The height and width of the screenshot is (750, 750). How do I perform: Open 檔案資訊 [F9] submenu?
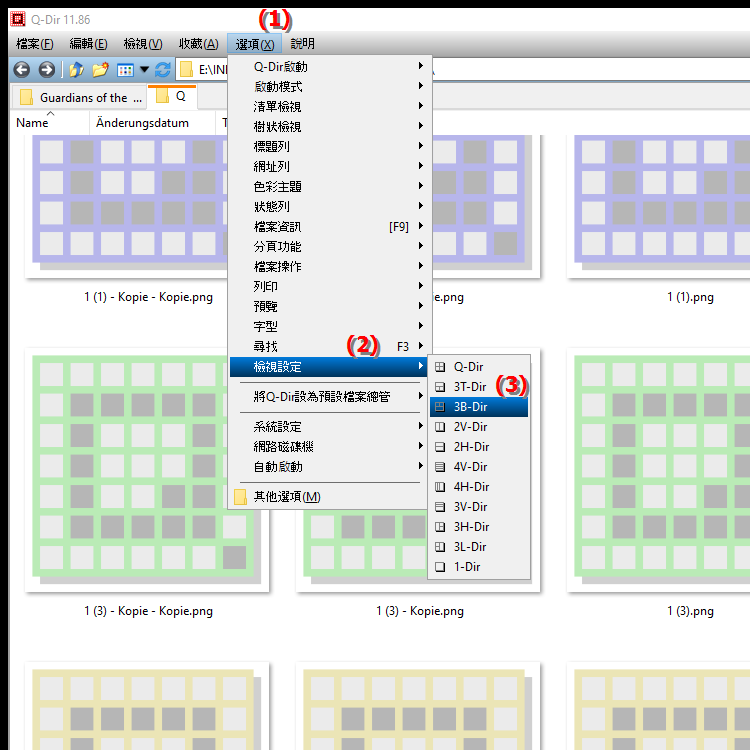tap(329, 227)
